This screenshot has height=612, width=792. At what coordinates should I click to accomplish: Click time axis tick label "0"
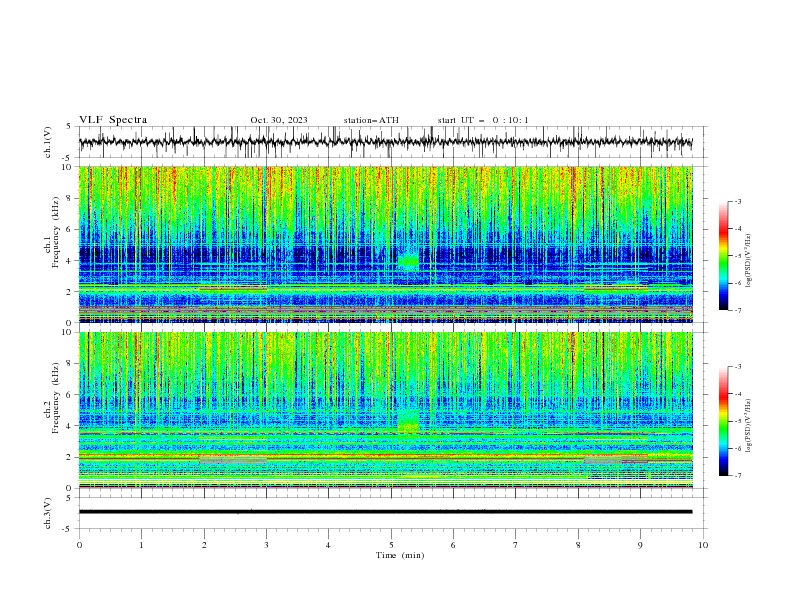pyautogui.click(x=79, y=545)
